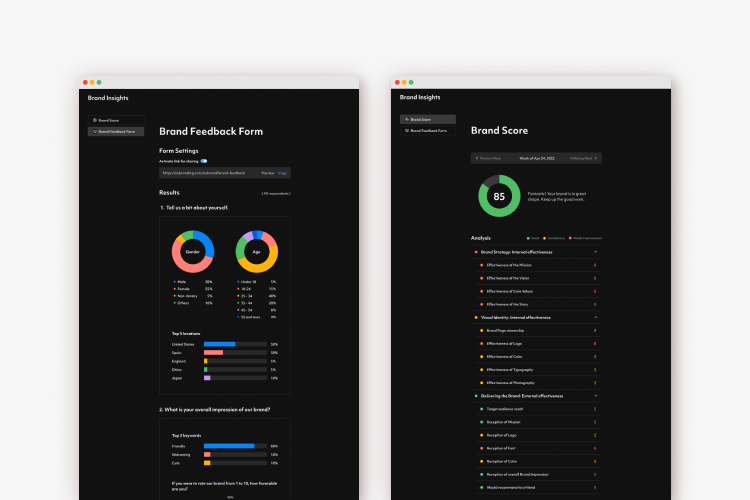Select Brand Score in the right window sidebar

coord(428,119)
